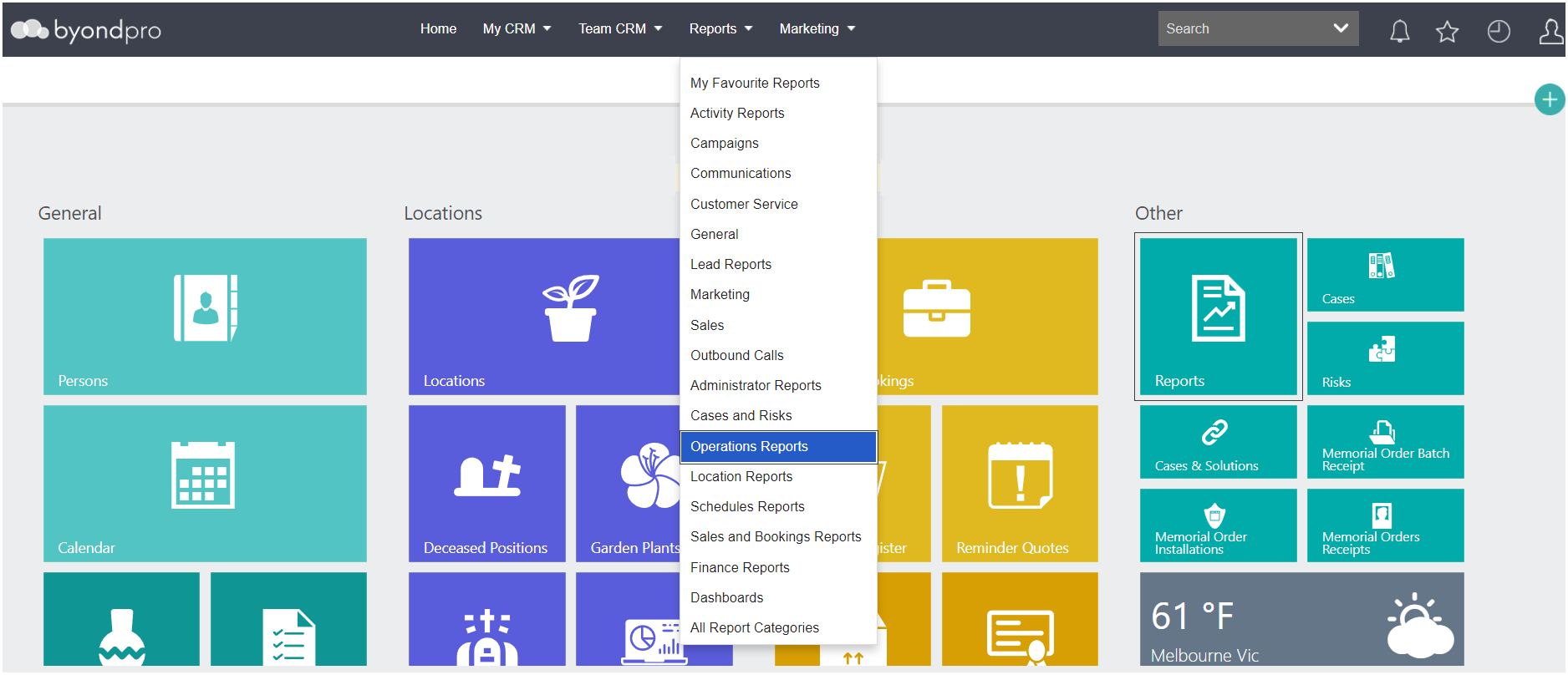Screen dimensions: 1568x675
Task: Select Dashboards
Action: 778,597
